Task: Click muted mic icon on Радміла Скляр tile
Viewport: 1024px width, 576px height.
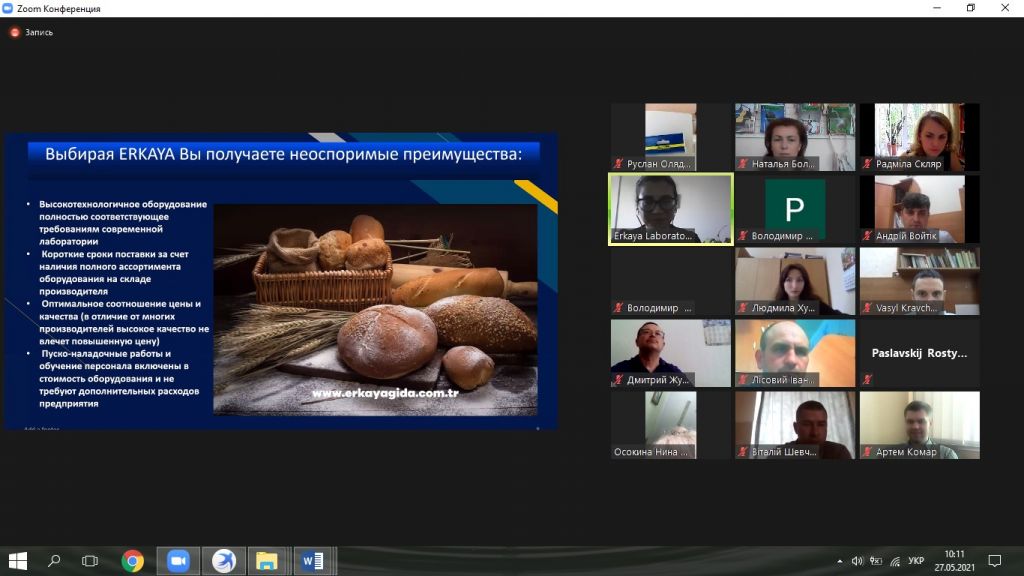Action: point(867,164)
